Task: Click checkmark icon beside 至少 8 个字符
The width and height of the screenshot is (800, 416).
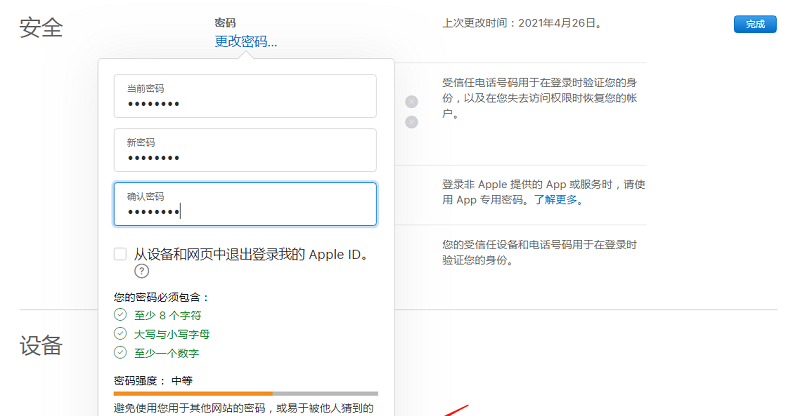Action: (x=121, y=315)
